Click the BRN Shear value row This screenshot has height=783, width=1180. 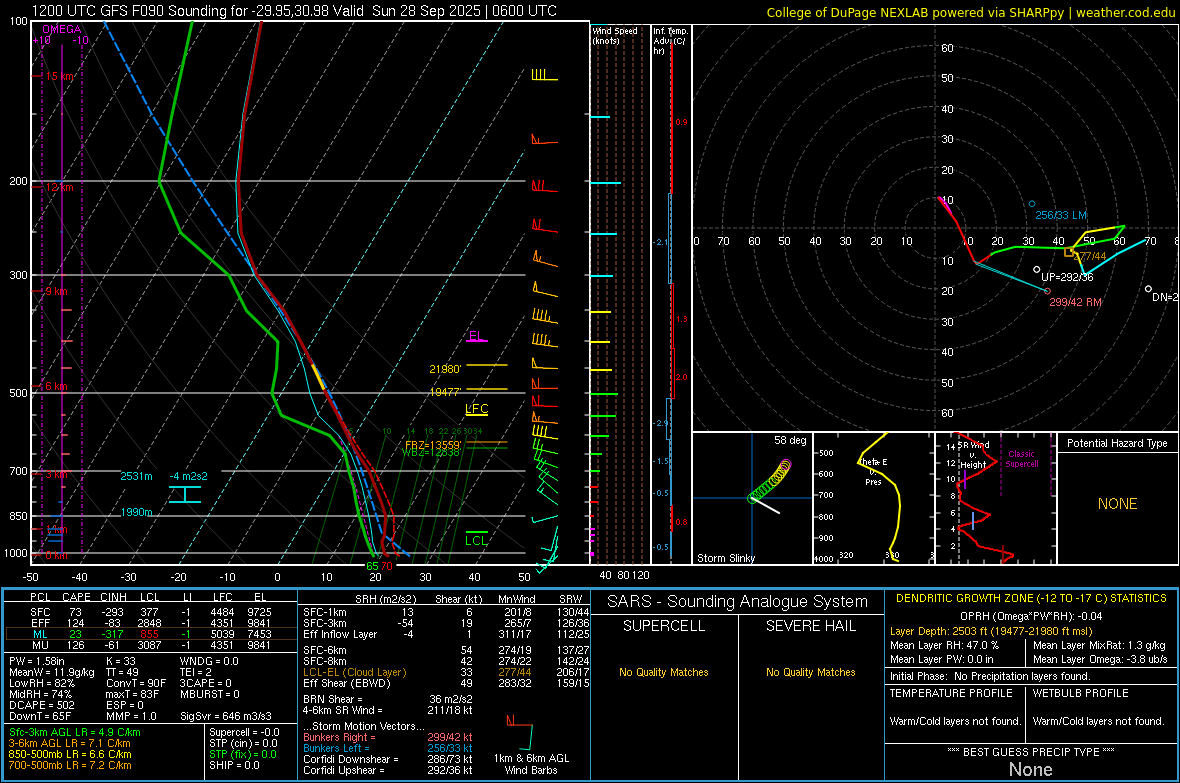pyautogui.click(x=388, y=699)
